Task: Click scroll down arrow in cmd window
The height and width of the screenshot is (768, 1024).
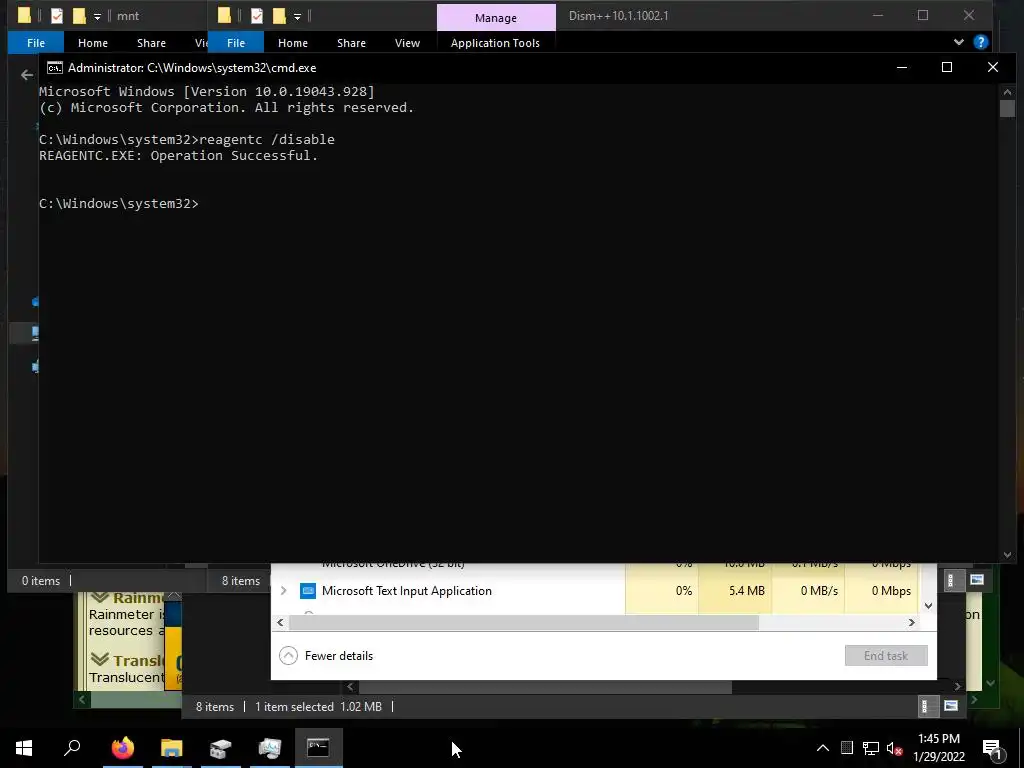Action: point(1007,555)
